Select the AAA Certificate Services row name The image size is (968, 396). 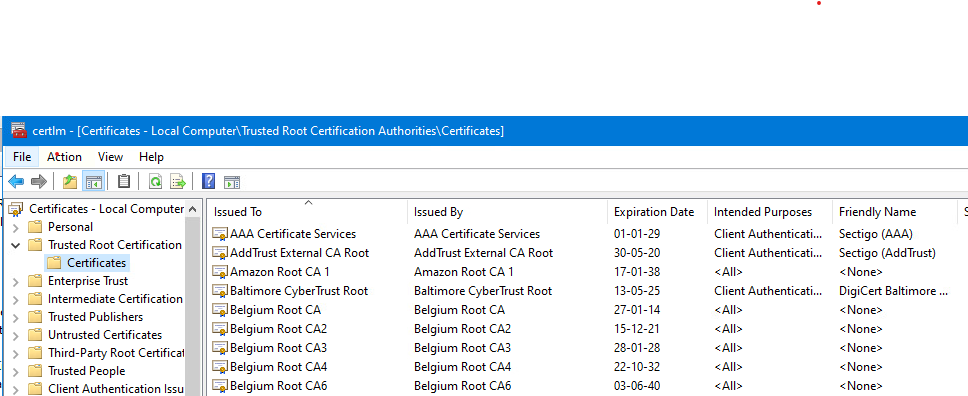(293, 234)
